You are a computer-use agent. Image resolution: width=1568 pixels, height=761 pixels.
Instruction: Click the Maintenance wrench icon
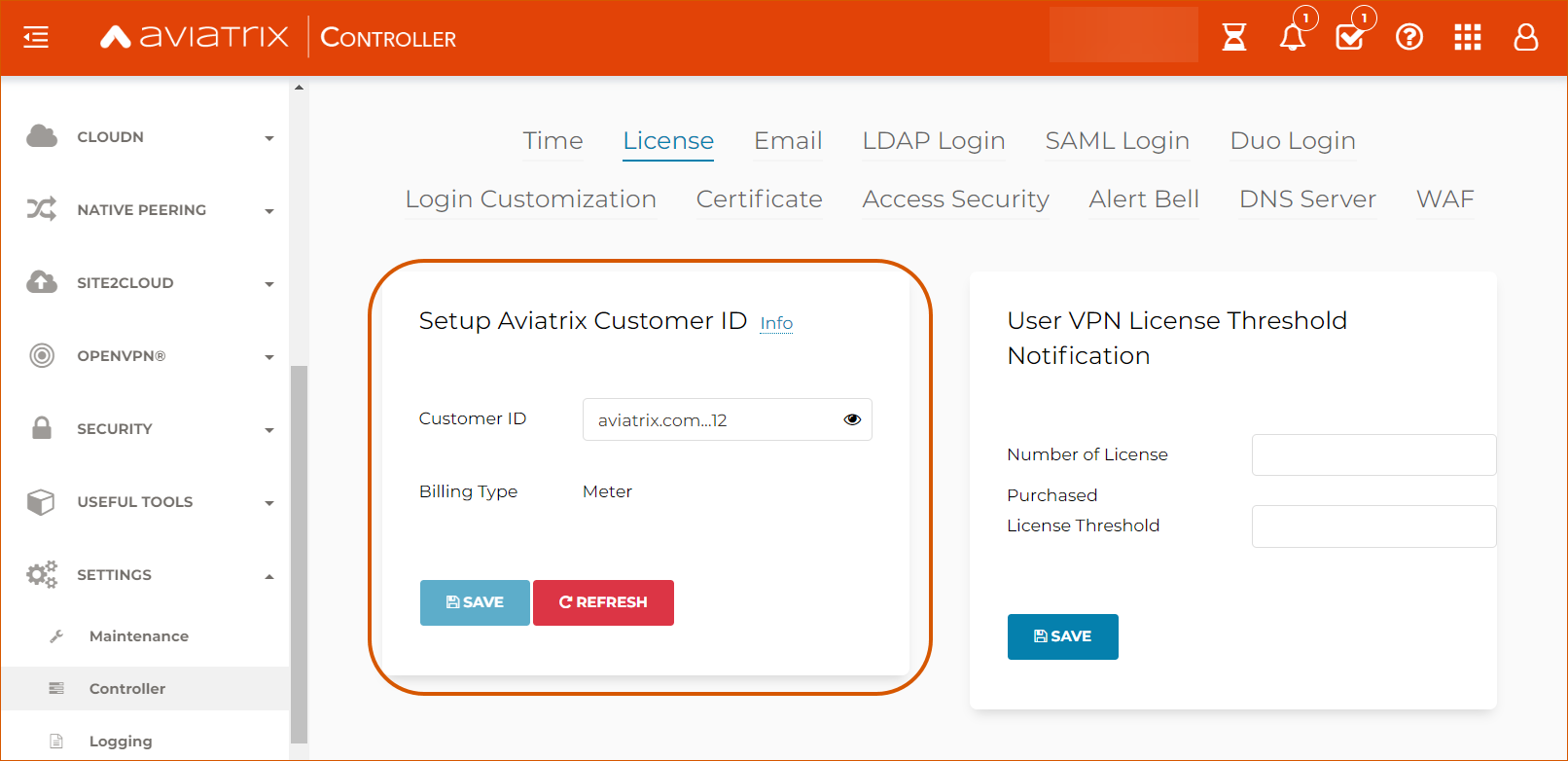pos(56,636)
